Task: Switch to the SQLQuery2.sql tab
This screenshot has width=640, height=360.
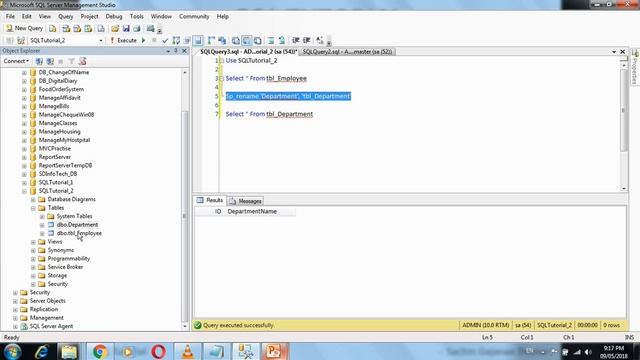Action: 347,52
